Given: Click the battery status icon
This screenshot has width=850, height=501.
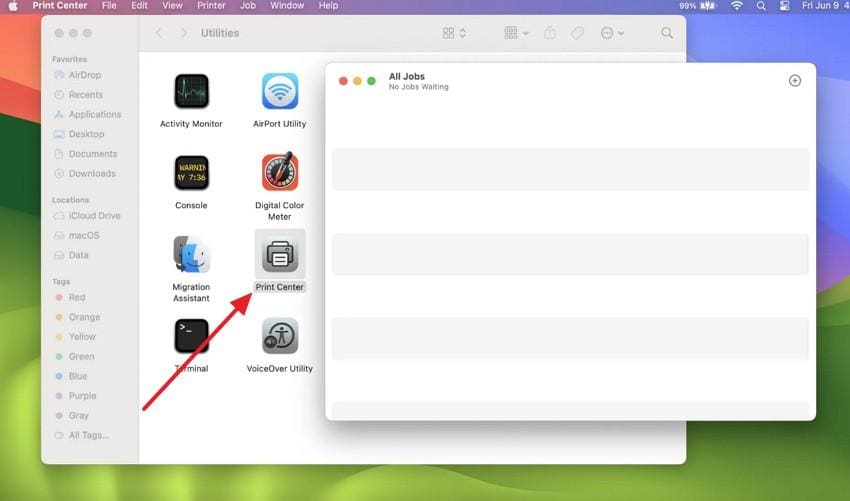Looking at the screenshot, I should 709,6.
